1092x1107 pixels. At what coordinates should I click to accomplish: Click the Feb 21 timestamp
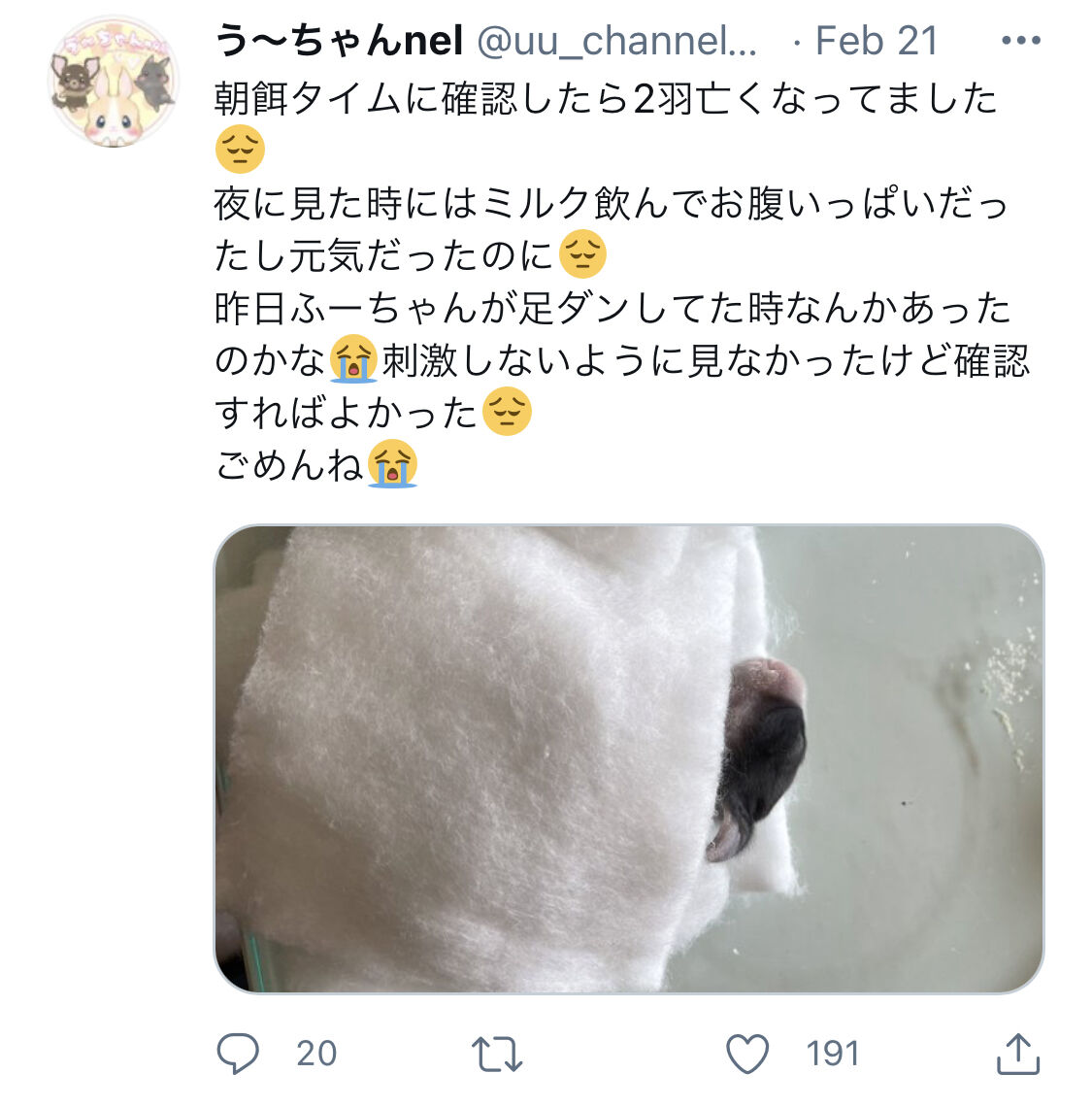coord(876,40)
